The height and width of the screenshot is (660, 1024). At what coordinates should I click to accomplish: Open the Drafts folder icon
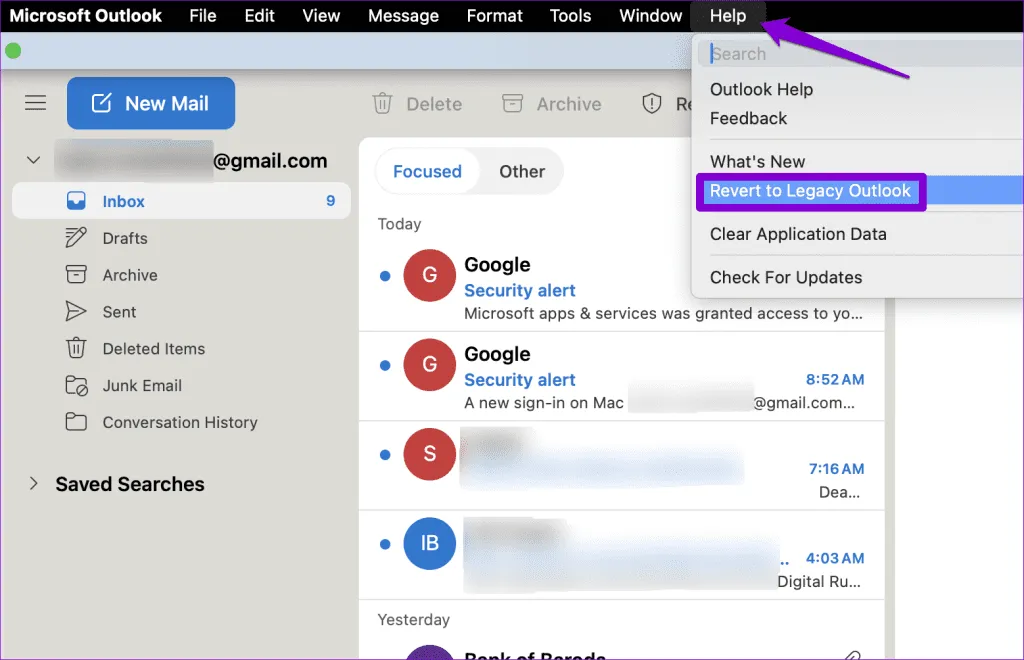(x=76, y=238)
